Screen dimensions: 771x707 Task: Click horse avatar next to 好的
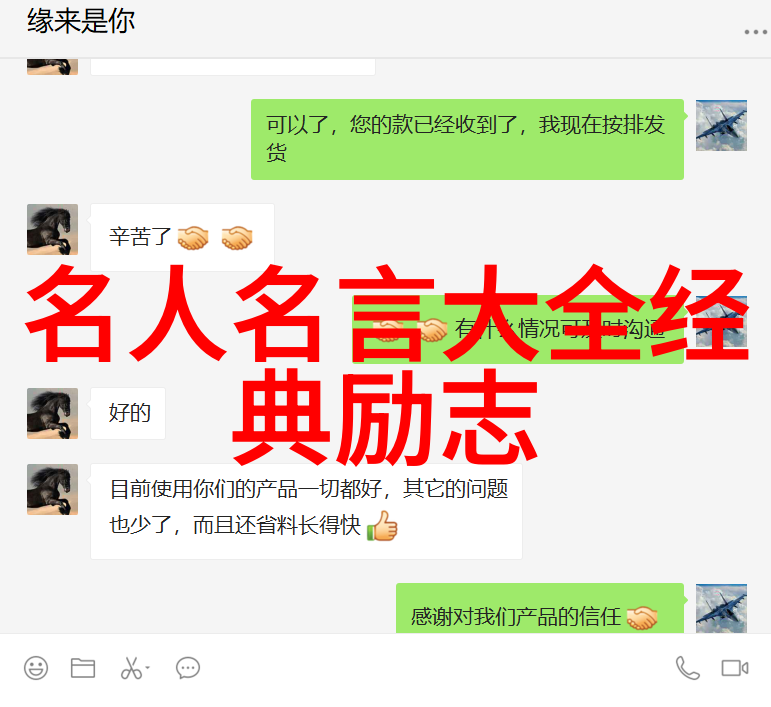click(x=52, y=413)
